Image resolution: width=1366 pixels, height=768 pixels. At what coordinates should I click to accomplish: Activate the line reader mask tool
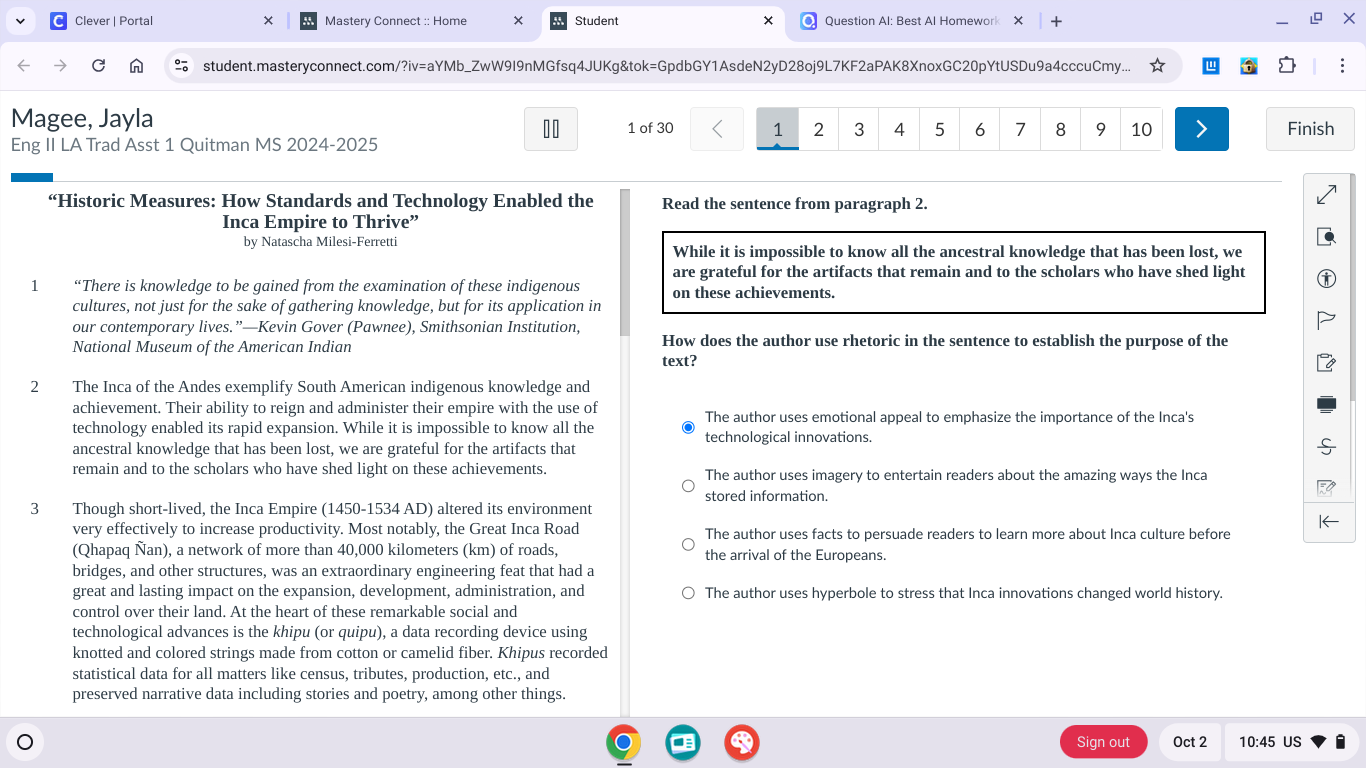pos(1327,404)
